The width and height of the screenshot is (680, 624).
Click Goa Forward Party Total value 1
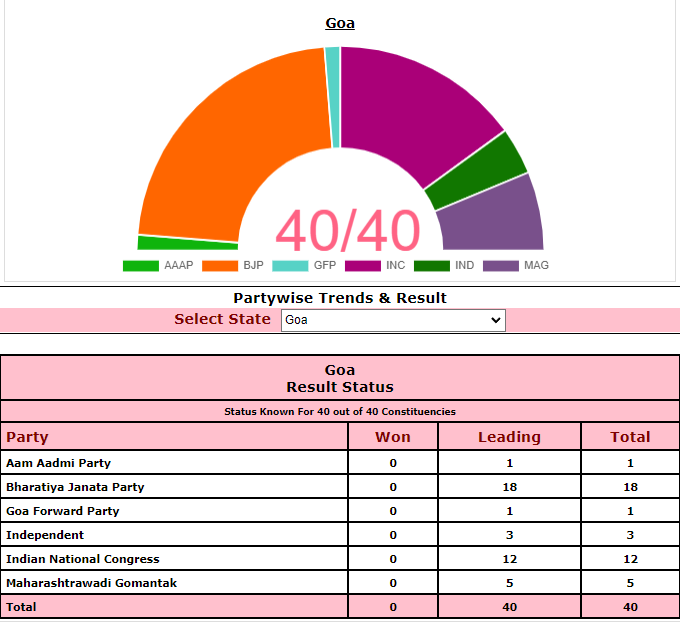(631, 511)
